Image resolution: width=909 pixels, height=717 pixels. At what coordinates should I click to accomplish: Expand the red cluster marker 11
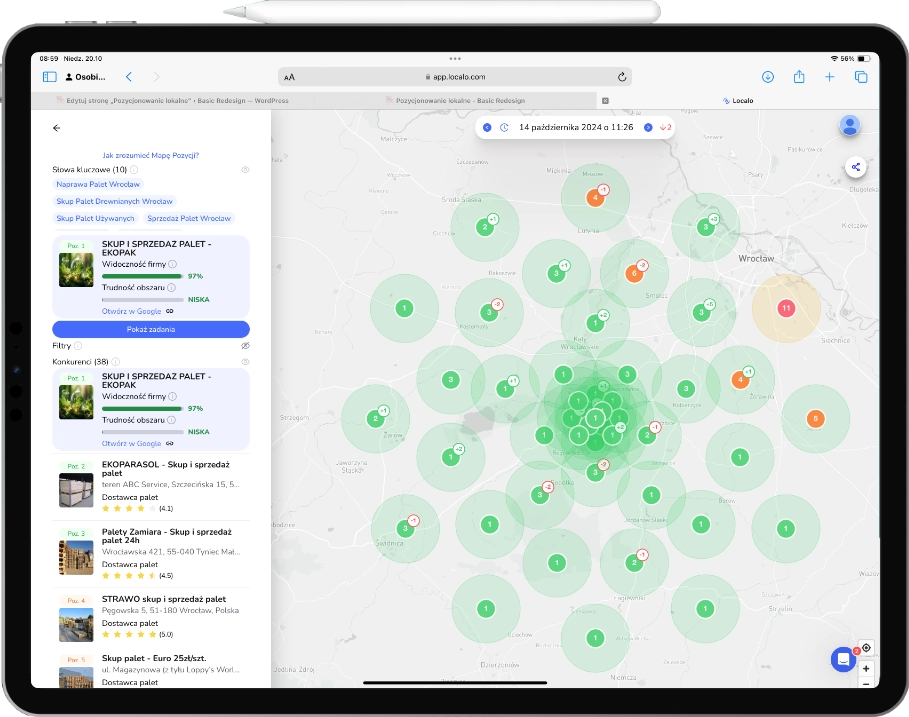[786, 308]
